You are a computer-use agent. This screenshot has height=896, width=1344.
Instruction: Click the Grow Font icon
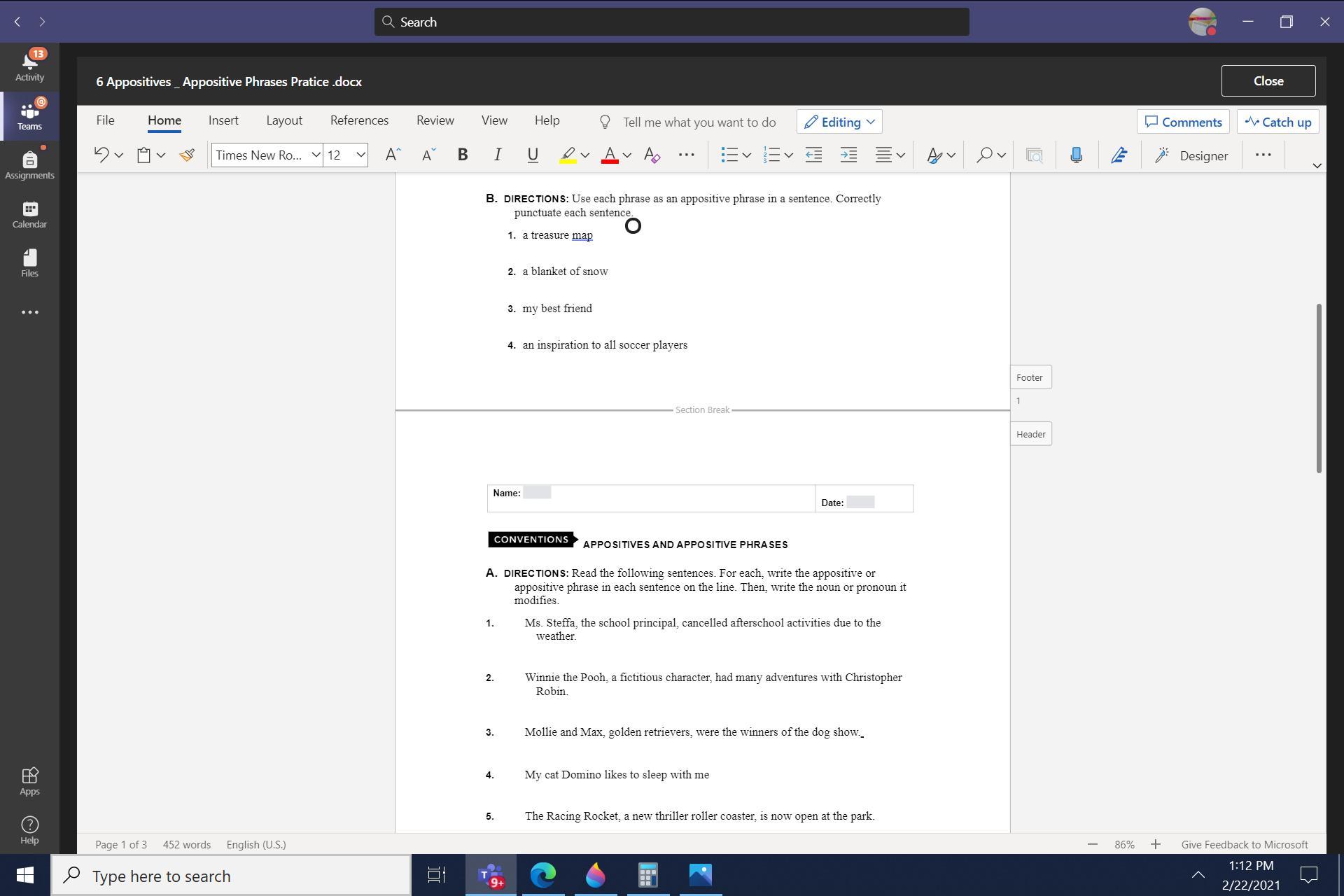pyautogui.click(x=393, y=155)
